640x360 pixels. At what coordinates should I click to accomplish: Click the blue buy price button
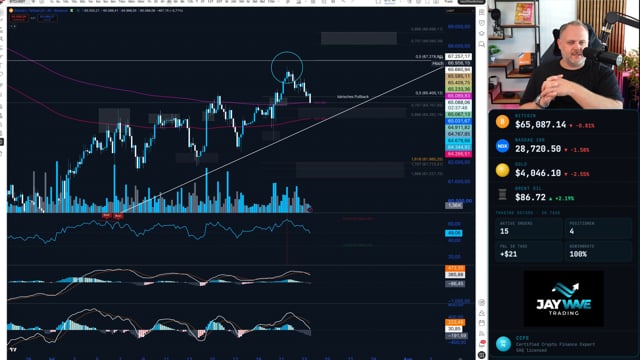[47, 18]
